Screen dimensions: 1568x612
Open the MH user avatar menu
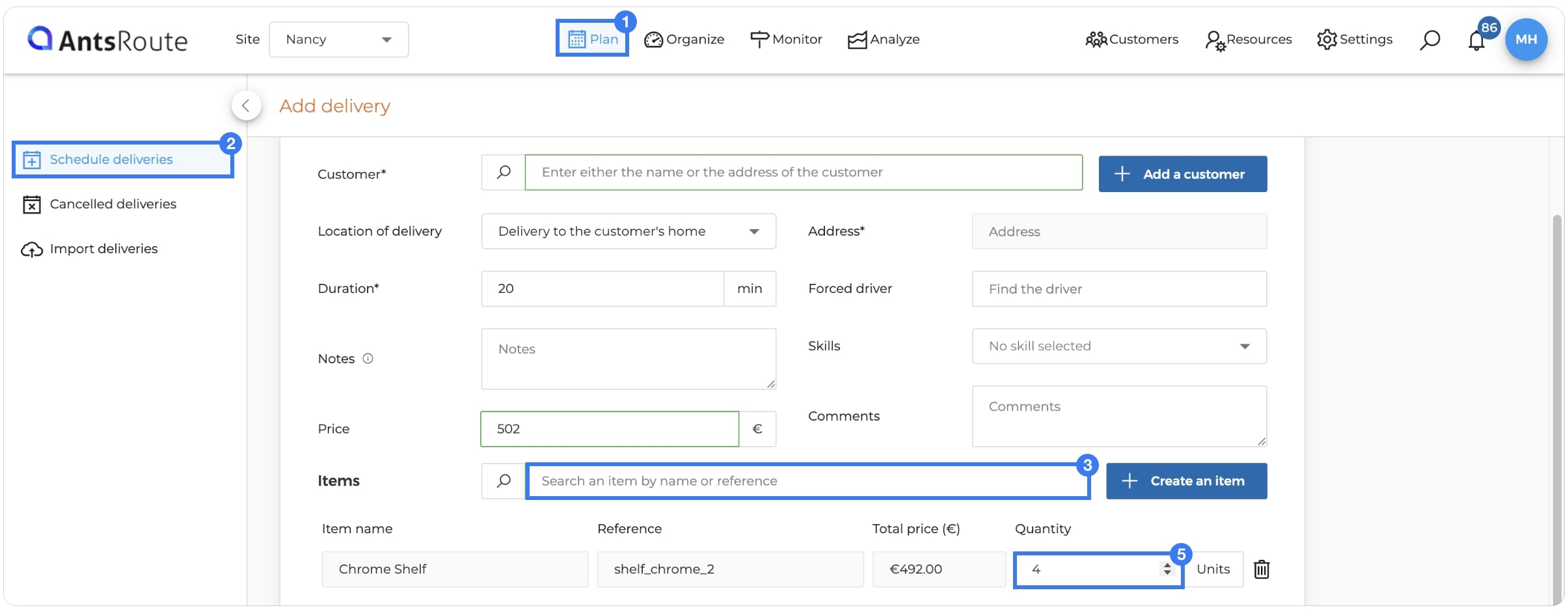coord(1526,39)
